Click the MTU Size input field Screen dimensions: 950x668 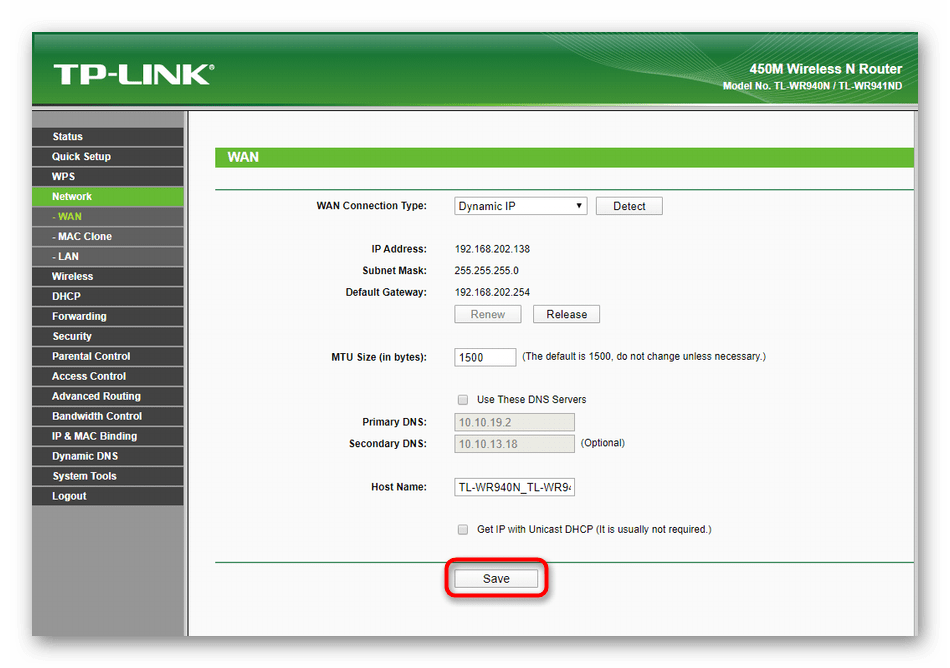(485, 357)
